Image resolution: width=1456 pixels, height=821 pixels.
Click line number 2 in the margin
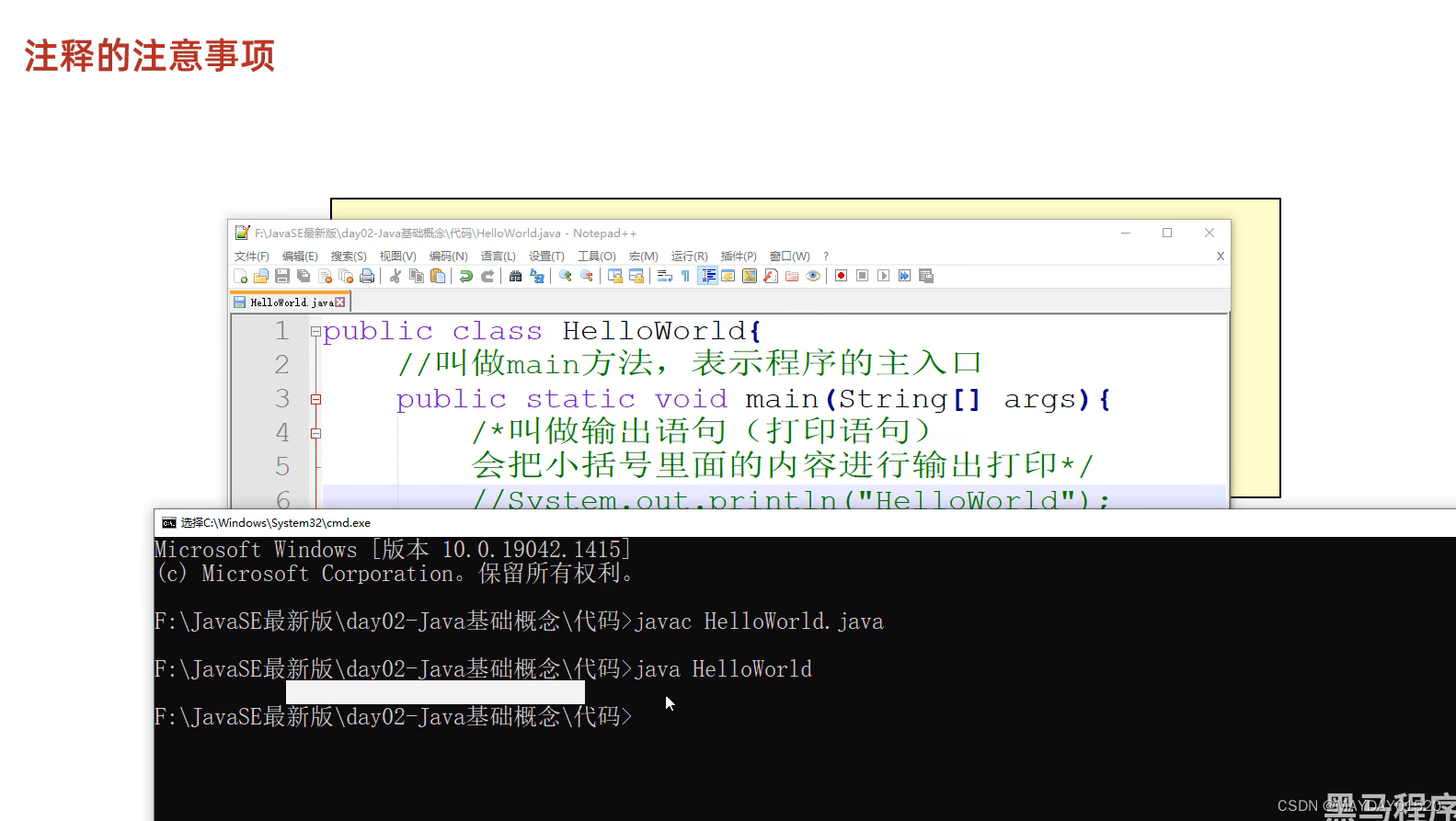click(x=281, y=365)
